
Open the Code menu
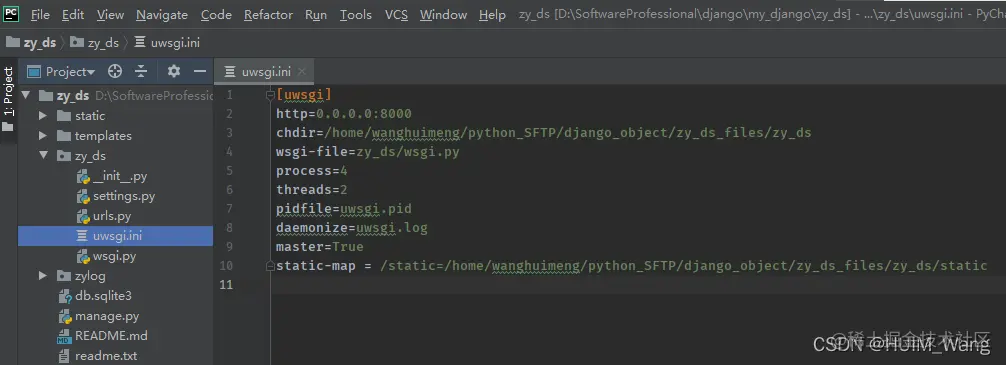click(x=216, y=15)
